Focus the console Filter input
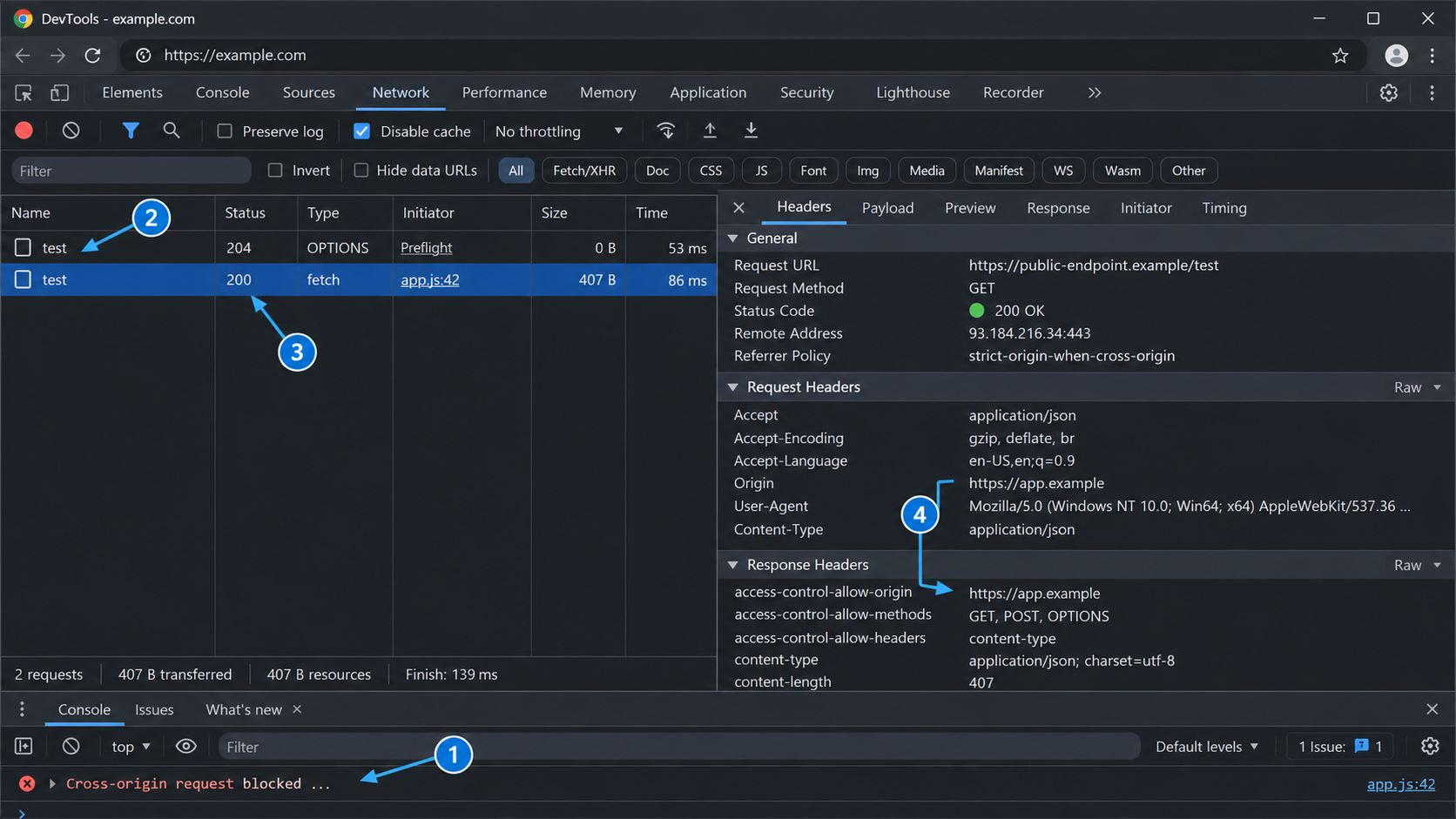 (679, 747)
